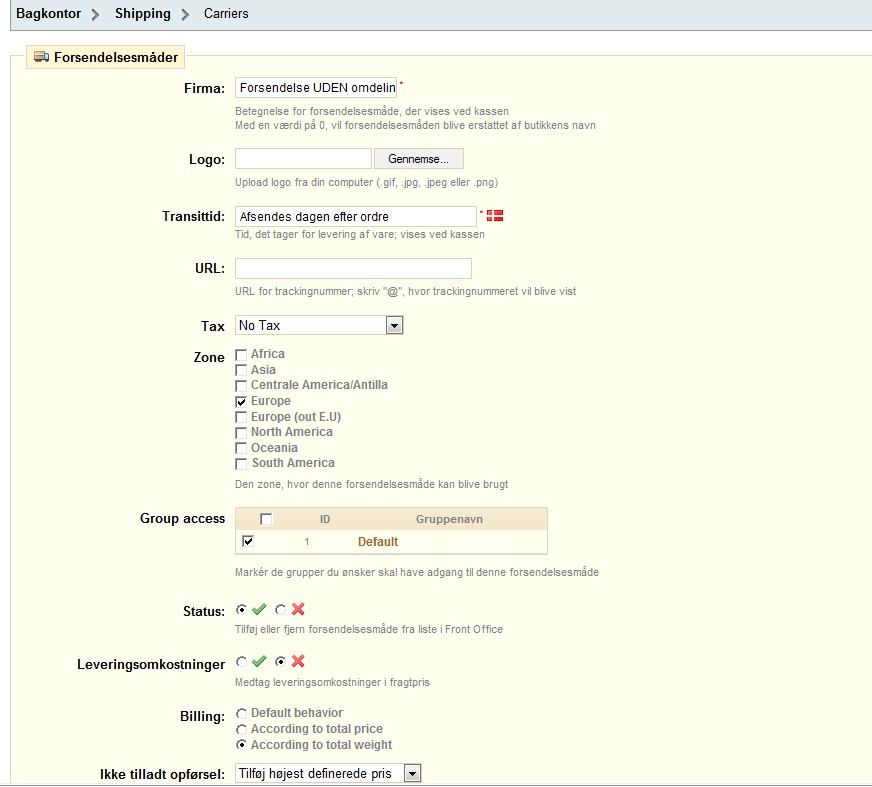Screen dimensions: 872x787
Task: Choose According to total weight billing
Action: click(x=241, y=745)
